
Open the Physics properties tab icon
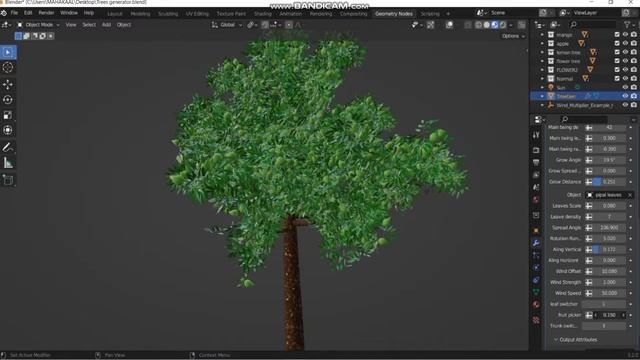[x=536, y=267]
